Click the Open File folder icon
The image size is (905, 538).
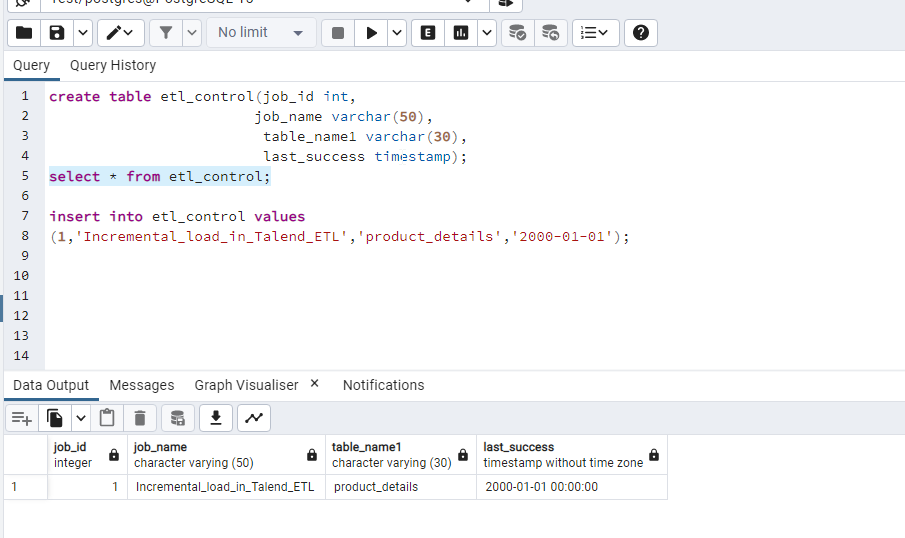pyautogui.click(x=24, y=33)
